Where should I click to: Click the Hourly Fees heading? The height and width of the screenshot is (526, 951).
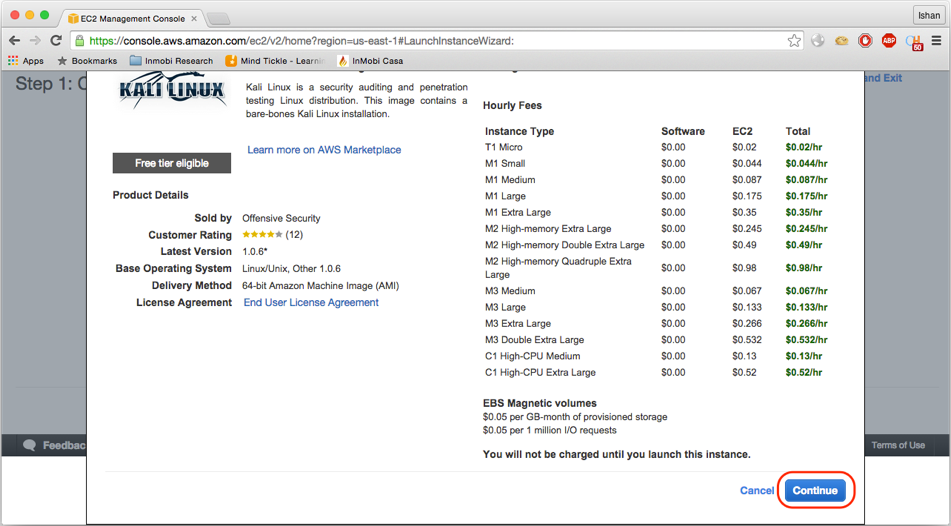click(512, 105)
